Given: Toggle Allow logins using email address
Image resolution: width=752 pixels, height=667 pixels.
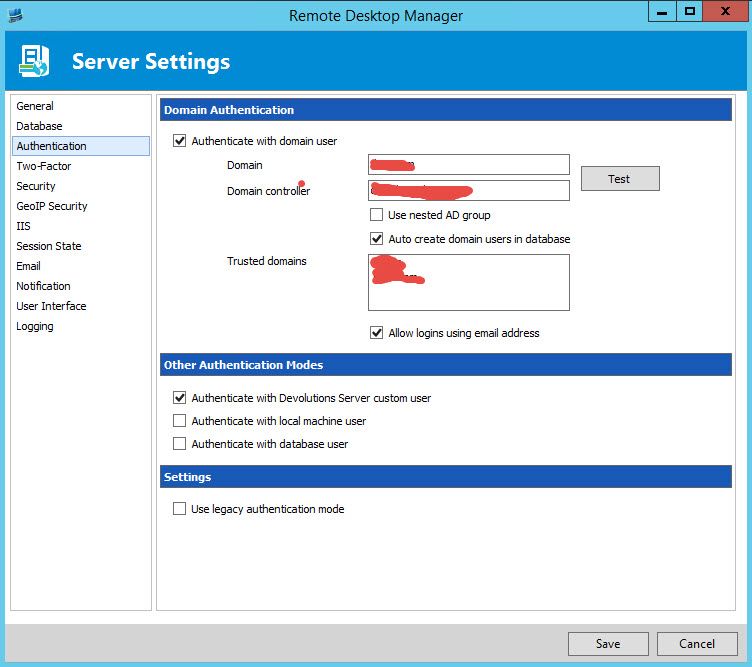Looking at the screenshot, I should coord(376,332).
